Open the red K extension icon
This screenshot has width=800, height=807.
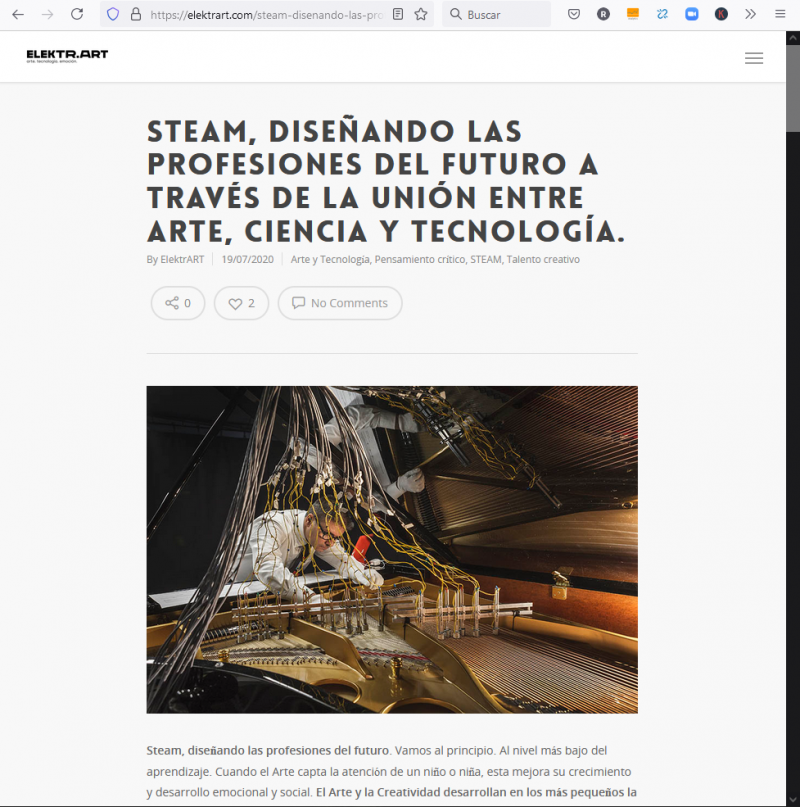(x=721, y=14)
